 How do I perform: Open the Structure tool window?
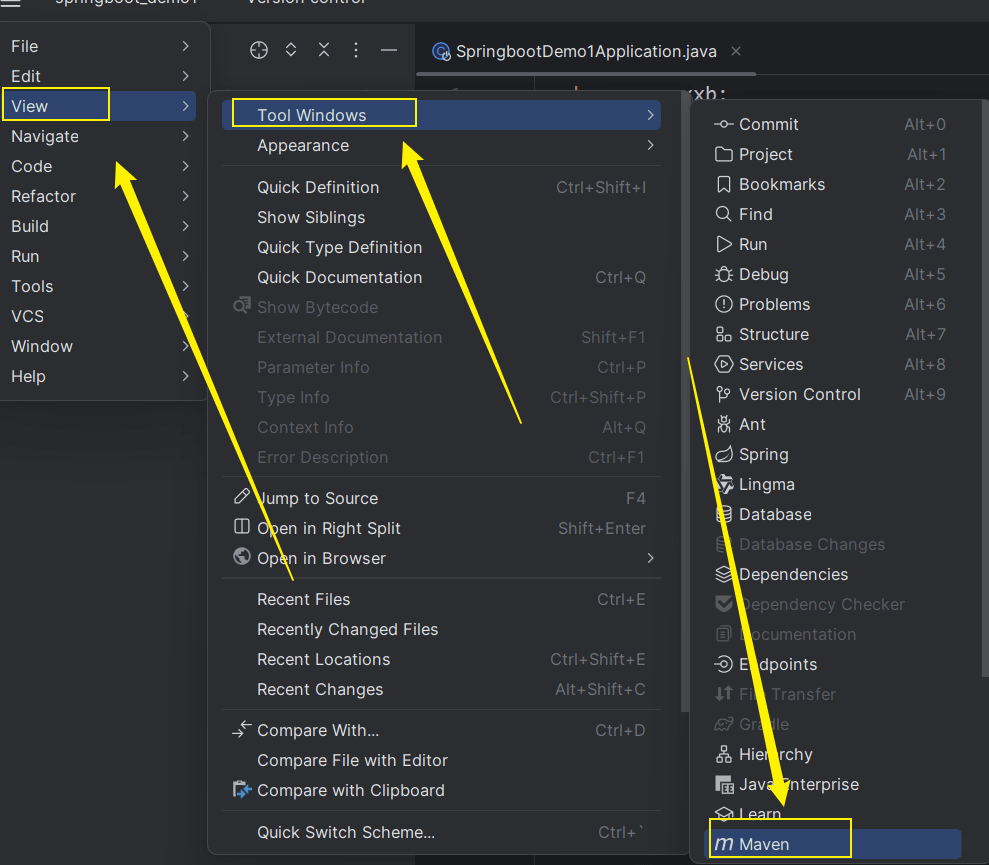[832, 334]
